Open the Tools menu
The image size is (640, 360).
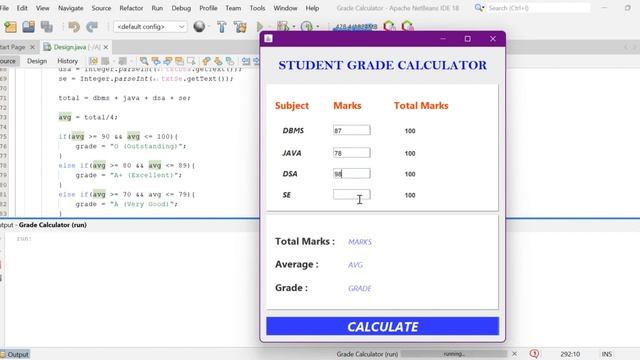point(257,8)
